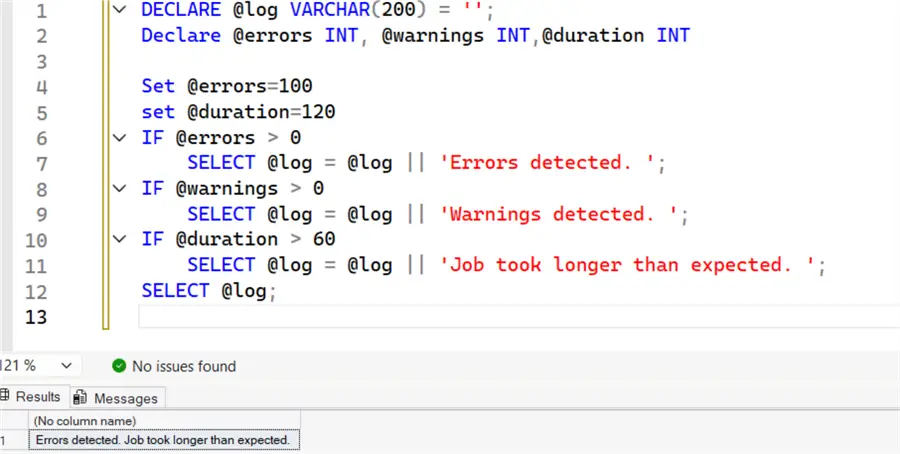Collapse the IF @duration block at line 10
Screen dimensions: 900x454
pyautogui.click(x=119, y=239)
